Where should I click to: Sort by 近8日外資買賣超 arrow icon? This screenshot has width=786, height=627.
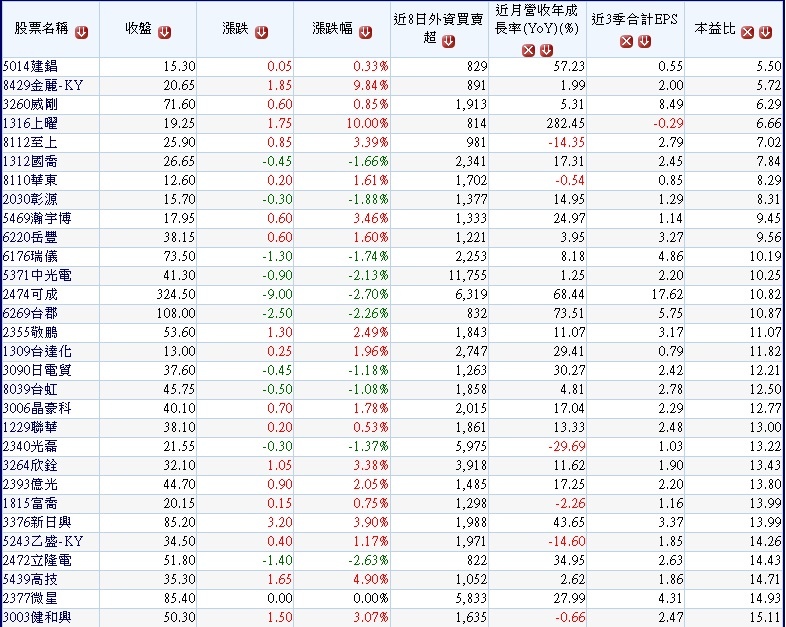(x=449, y=42)
